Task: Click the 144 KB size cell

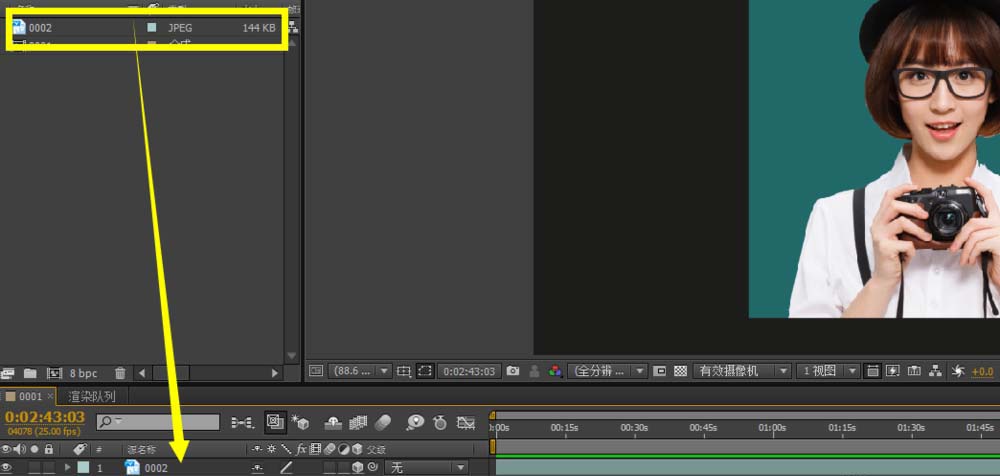Action: tap(259, 27)
